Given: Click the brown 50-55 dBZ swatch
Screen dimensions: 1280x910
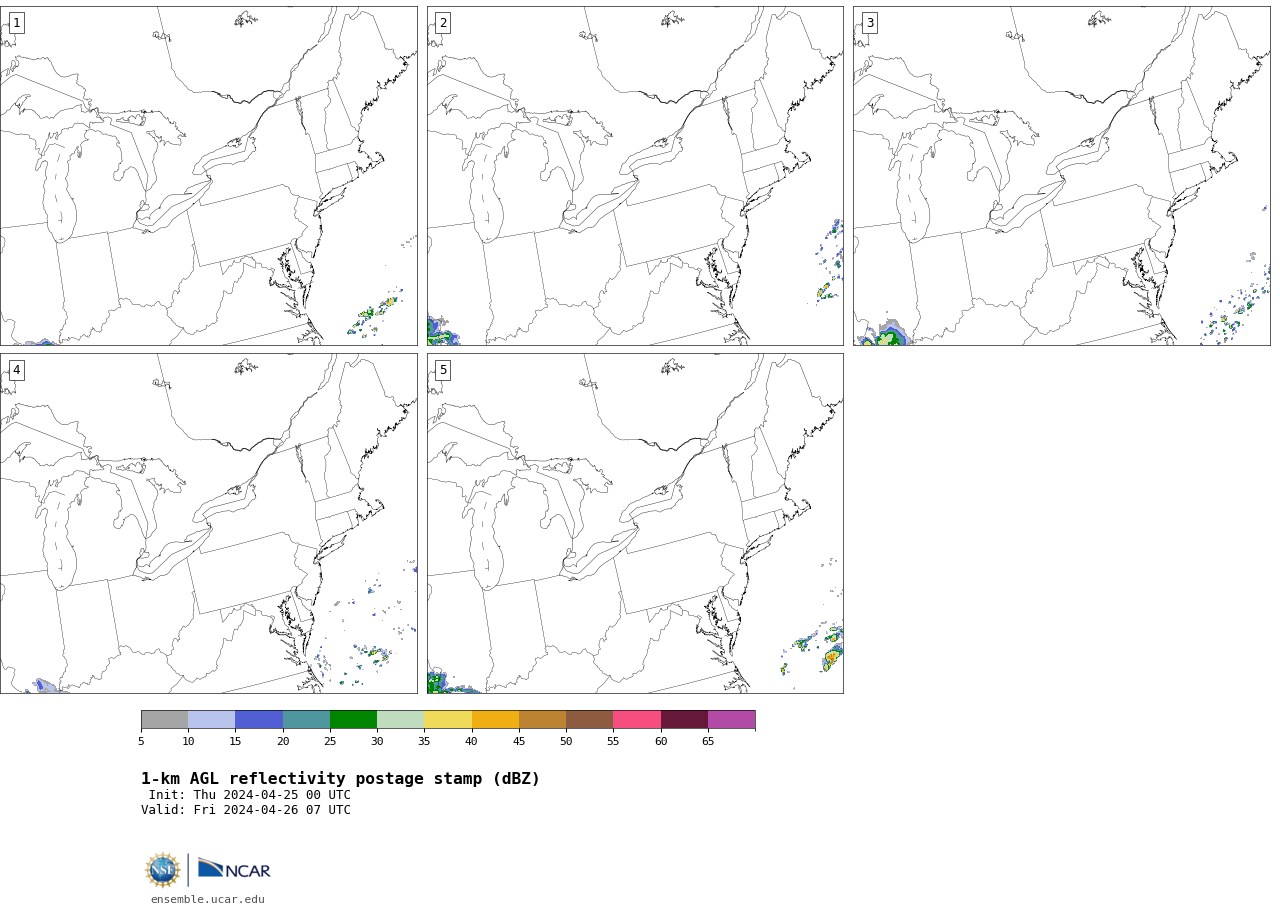Looking at the screenshot, I should [x=589, y=720].
